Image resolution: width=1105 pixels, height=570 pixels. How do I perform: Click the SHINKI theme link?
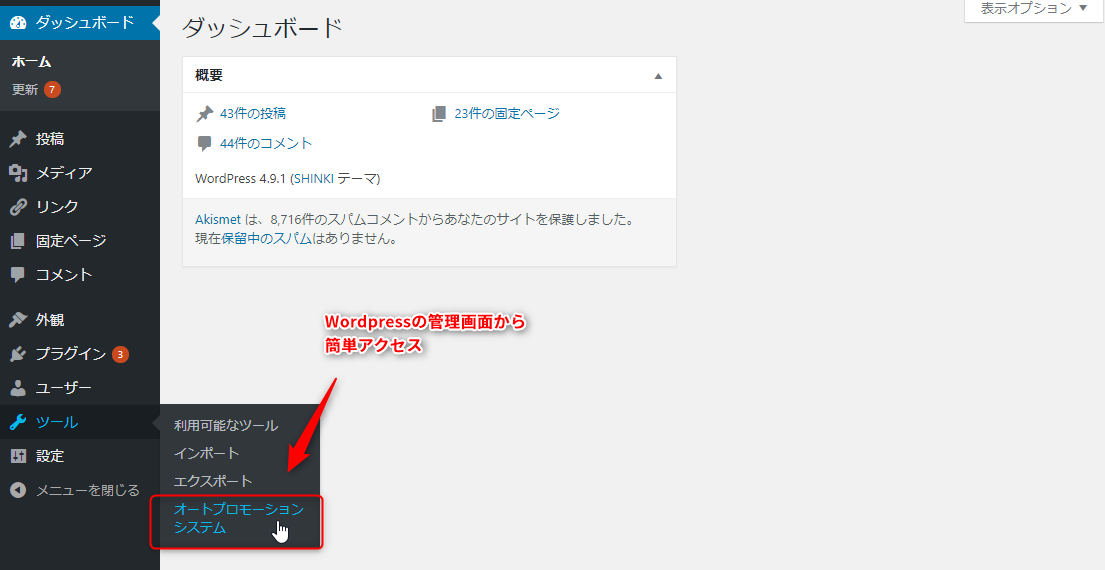pos(314,179)
